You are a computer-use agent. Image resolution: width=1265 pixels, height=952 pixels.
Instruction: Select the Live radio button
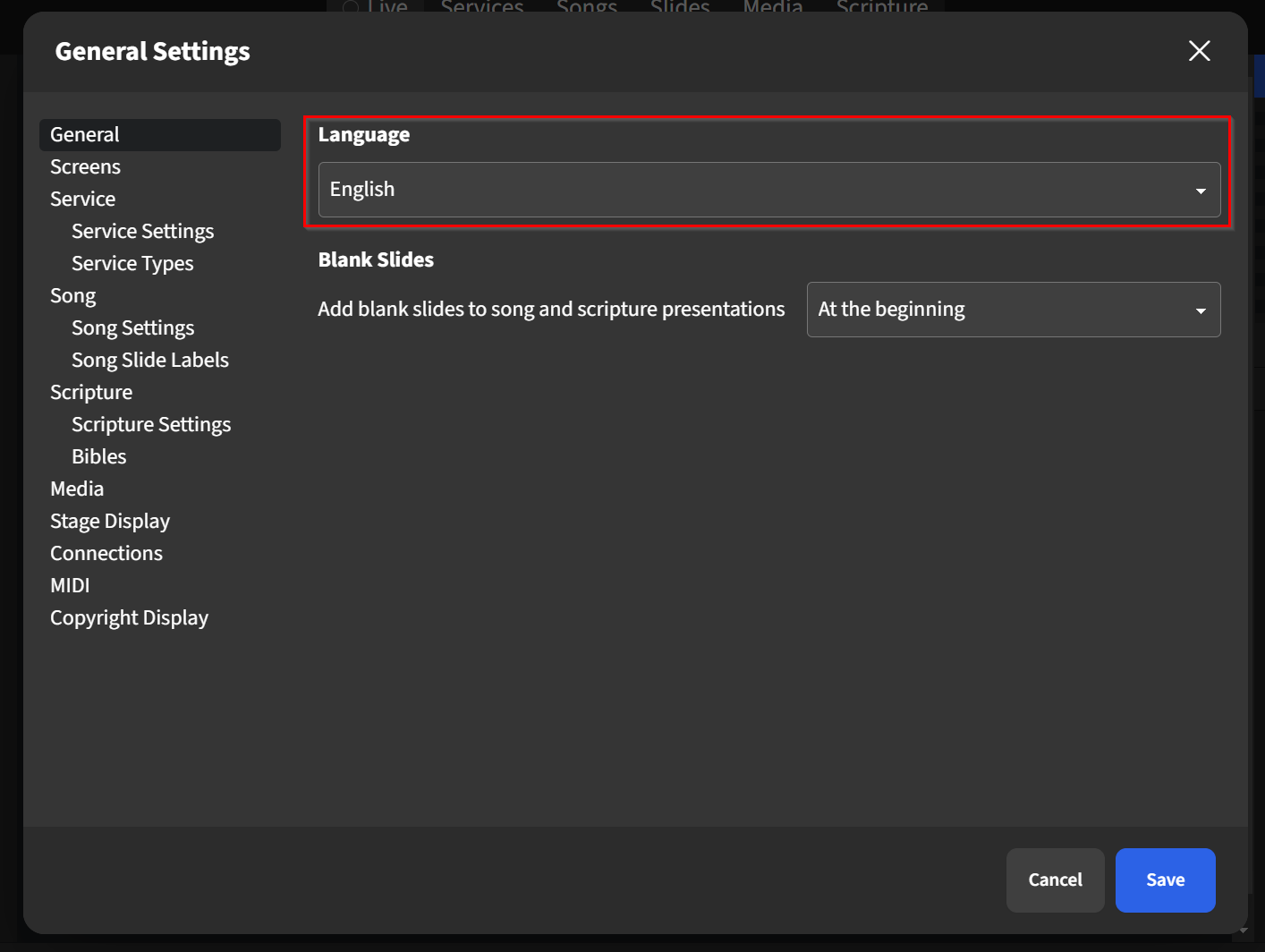click(351, 7)
